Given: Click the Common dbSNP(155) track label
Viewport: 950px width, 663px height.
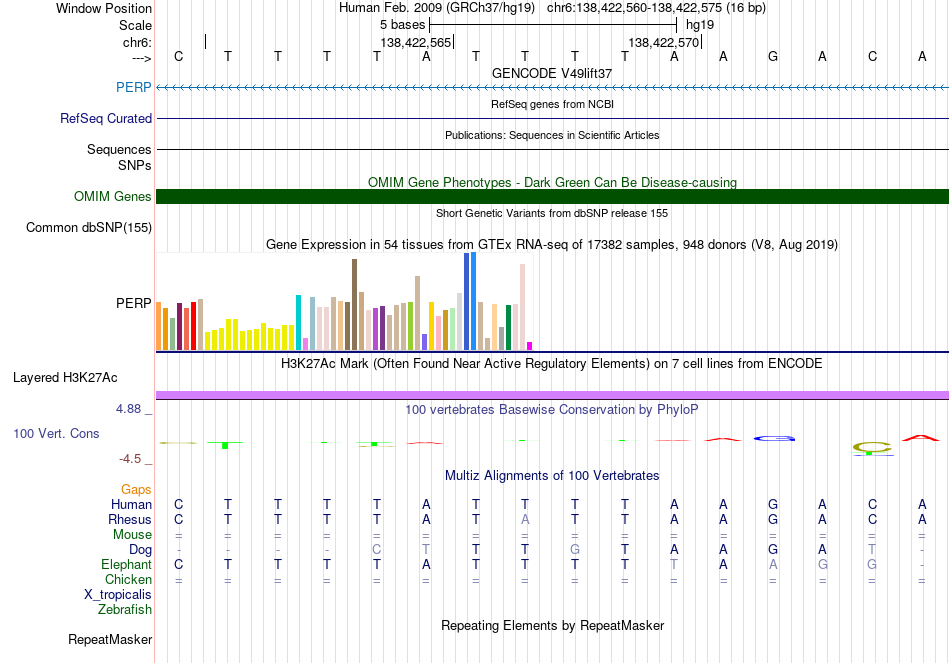Looking at the screenshot, I should (89, 227).
